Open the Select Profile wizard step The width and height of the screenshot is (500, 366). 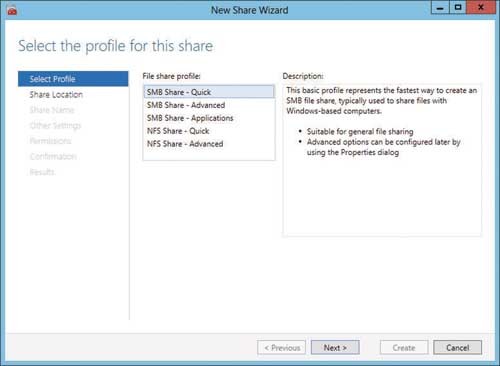coord(73,79)
